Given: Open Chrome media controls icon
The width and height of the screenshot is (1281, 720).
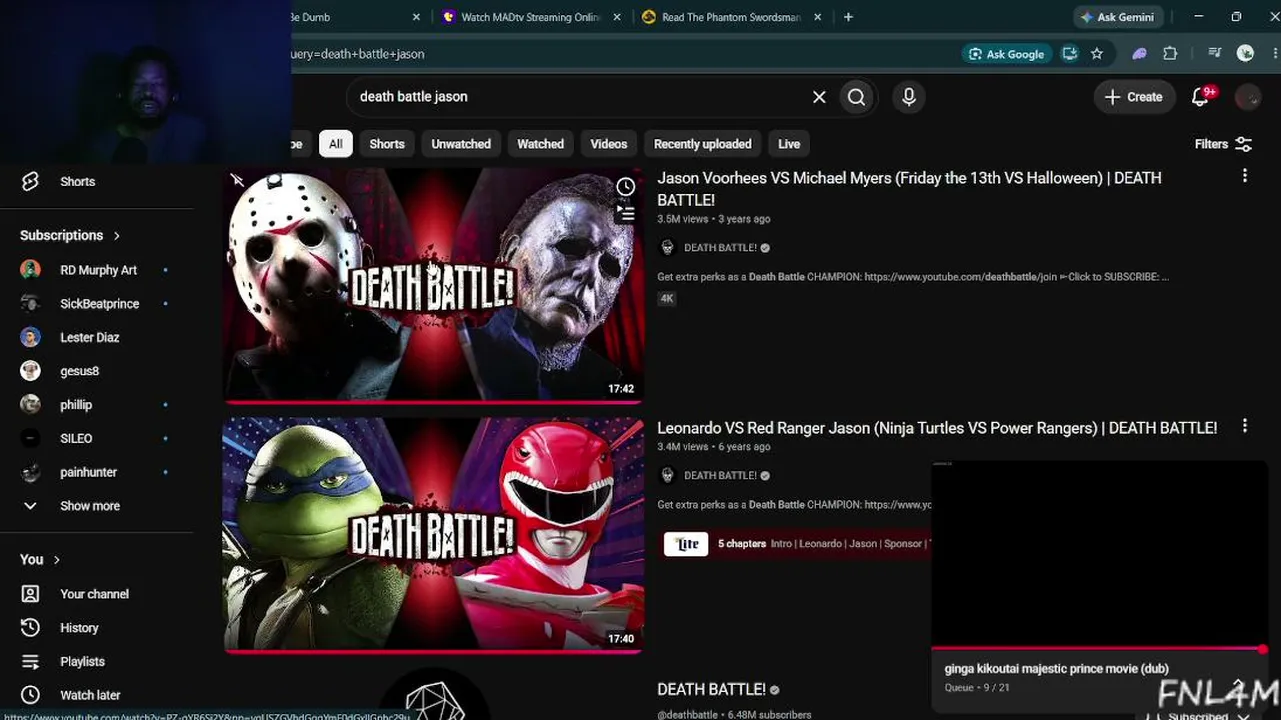Looking at the screenshot, I should (x=1214, y=54).
